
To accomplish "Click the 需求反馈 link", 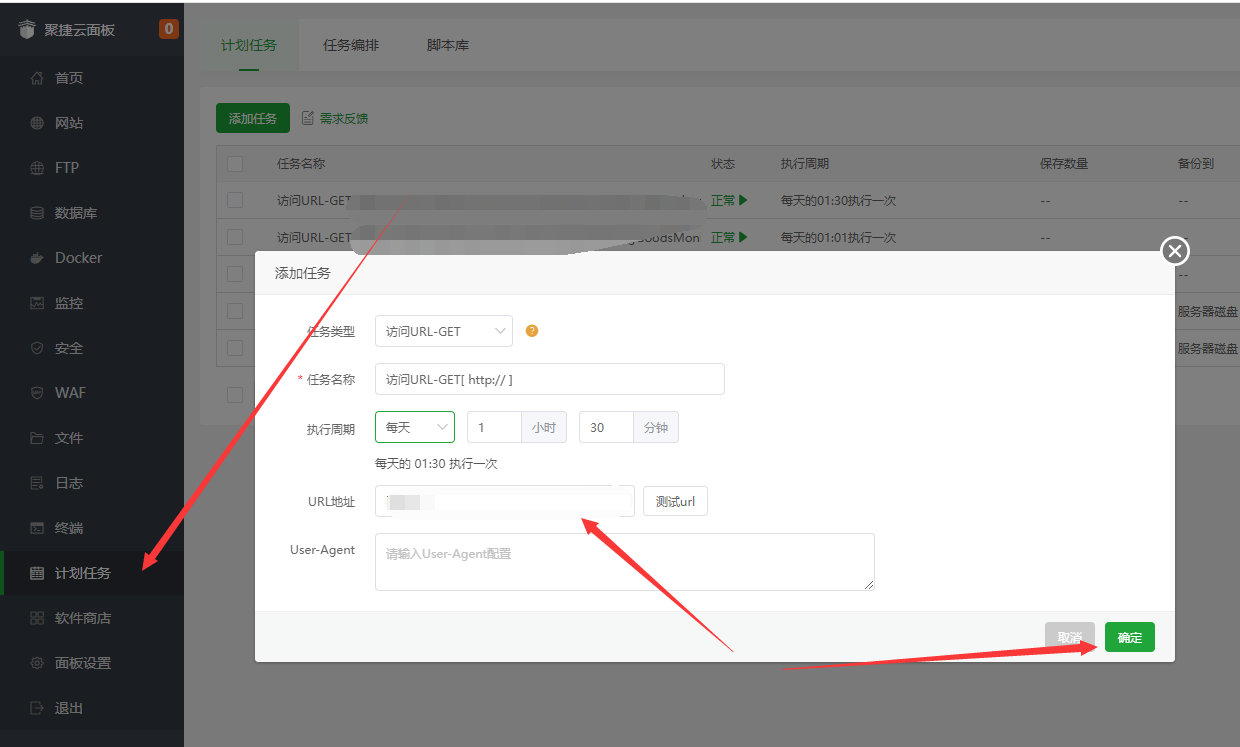I will coord(344,118).
